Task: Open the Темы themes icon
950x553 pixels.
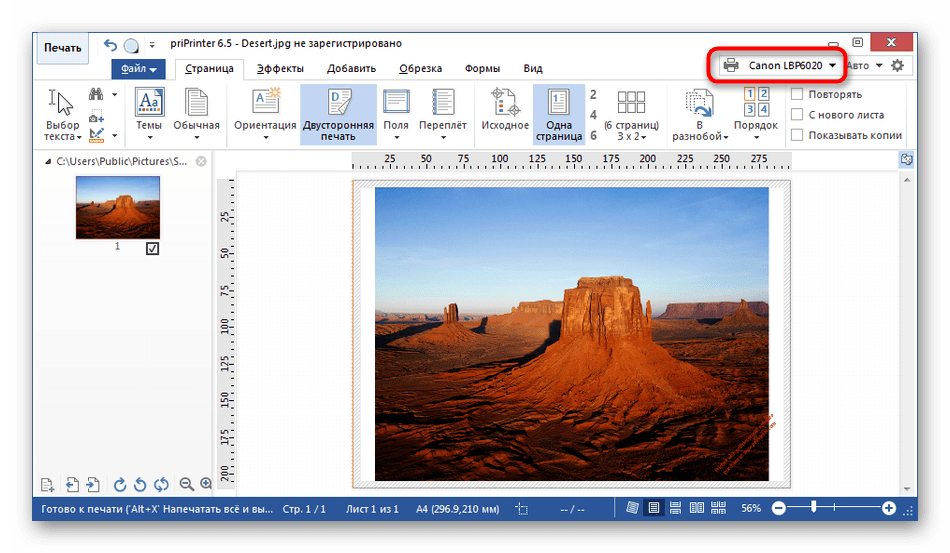Action: click(148, 114)
